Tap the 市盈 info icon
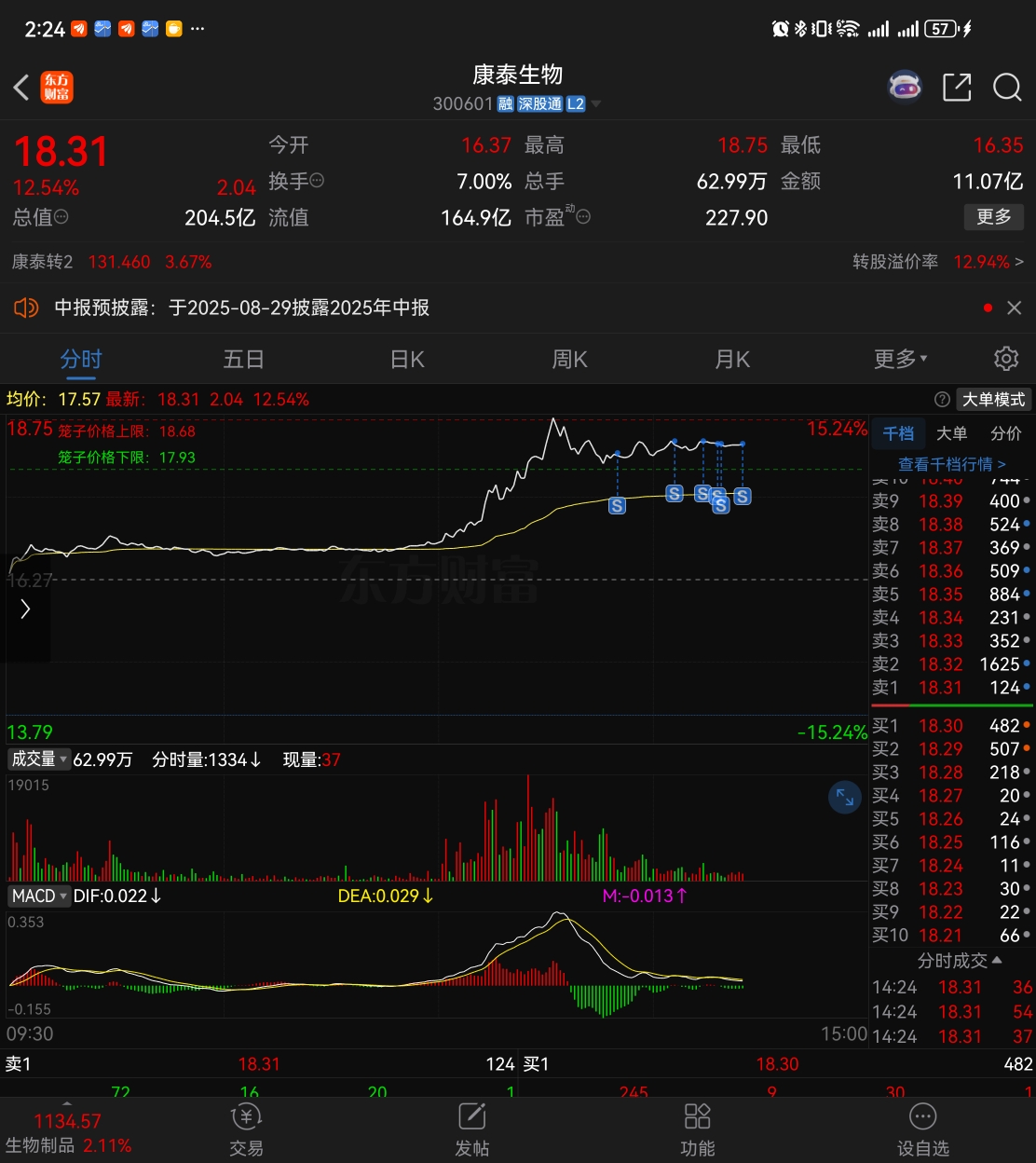Screen dimensions: 1036x1163 pos(583,217)
